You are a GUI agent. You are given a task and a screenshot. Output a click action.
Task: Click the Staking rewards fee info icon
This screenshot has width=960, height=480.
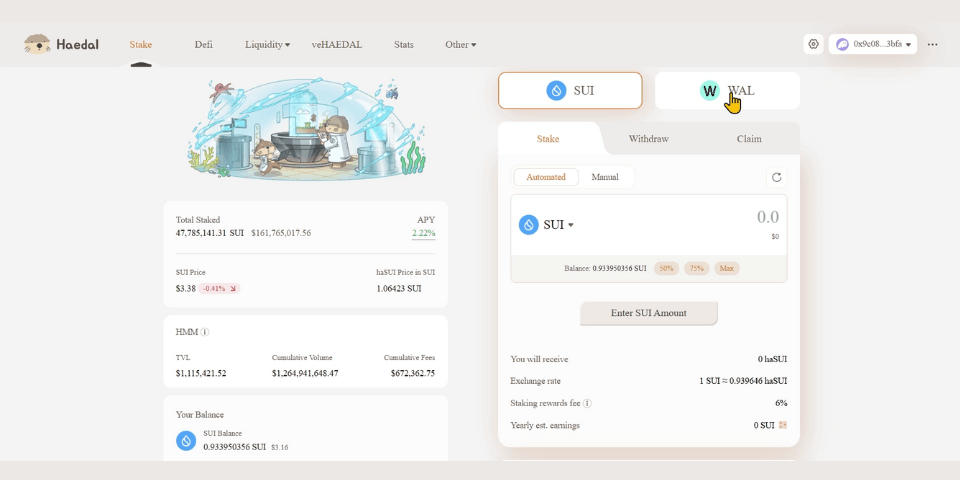click(x=587, y=403)
